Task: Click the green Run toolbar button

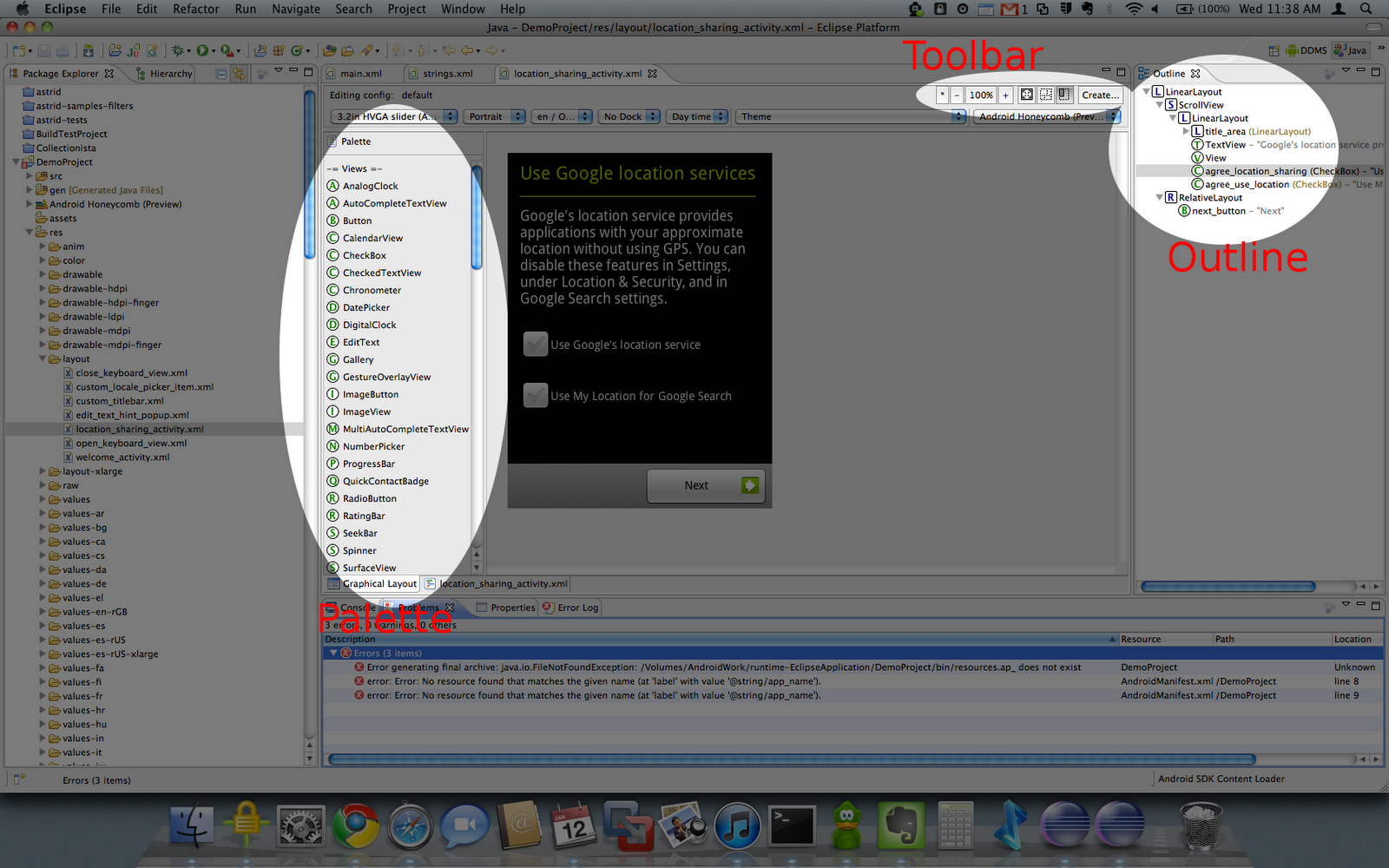Action: point(202,51)
